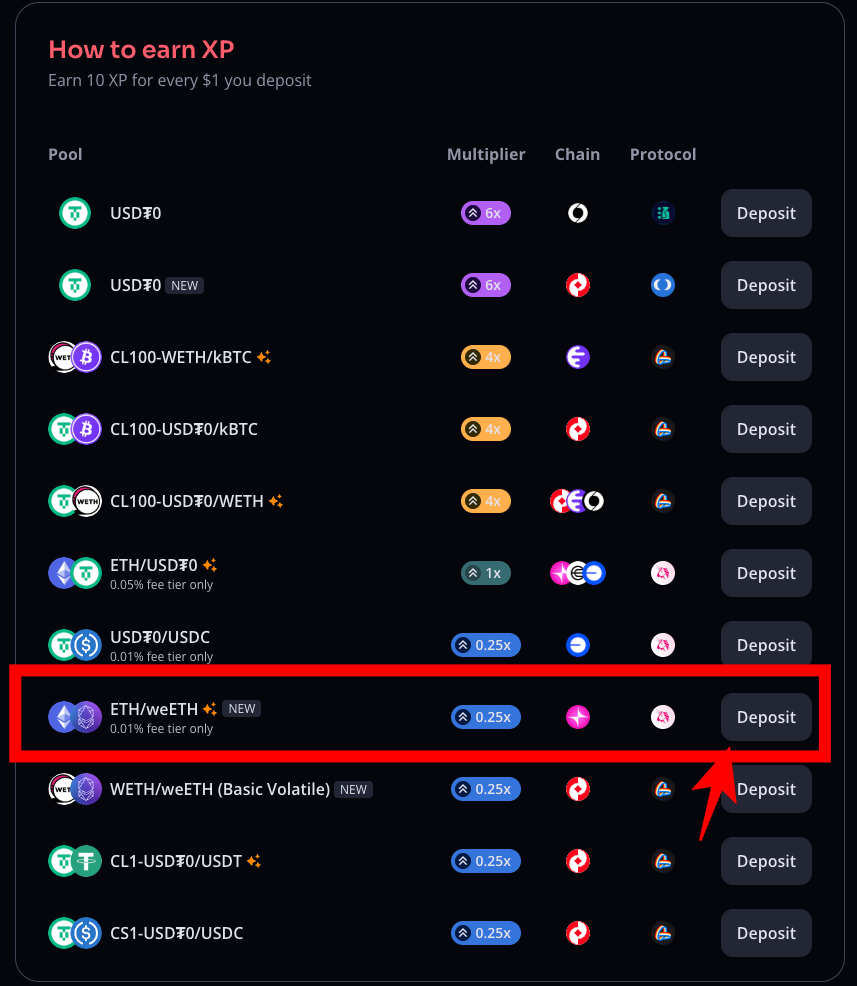This screenshot has width=857, height=986.
Task: Select the CL100-WETH/kBTC pool name
Action: (180, 357)
